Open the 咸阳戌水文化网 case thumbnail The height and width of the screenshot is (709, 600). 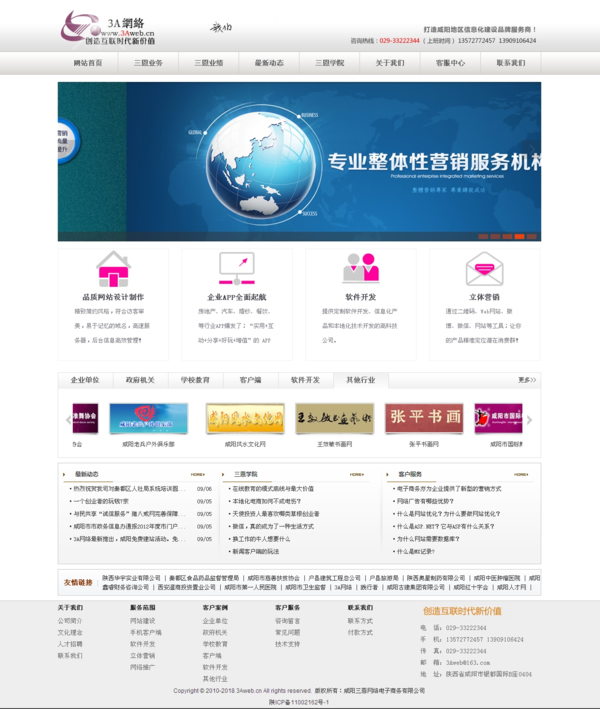pyautogui.click(x=236, y=418)
